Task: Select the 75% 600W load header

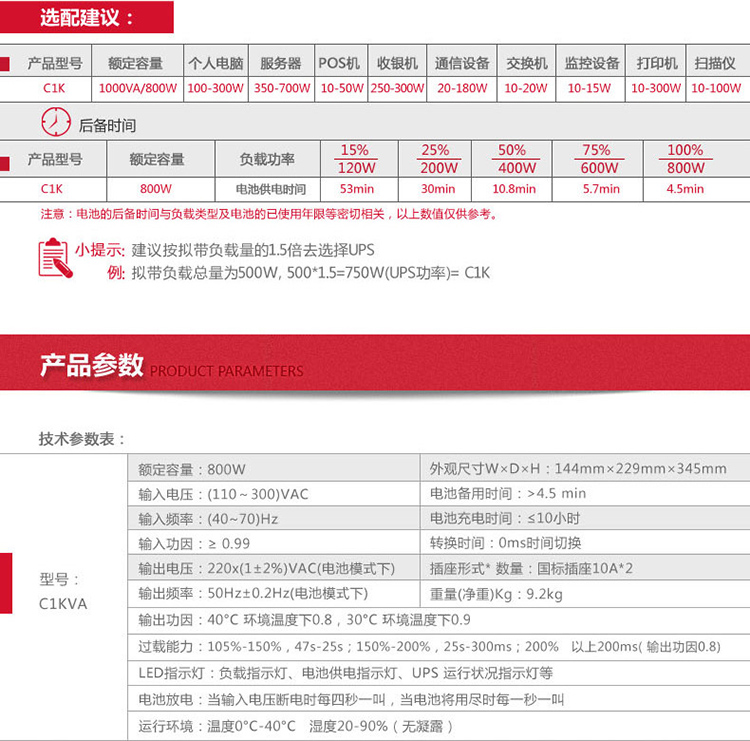Action: 597,159
